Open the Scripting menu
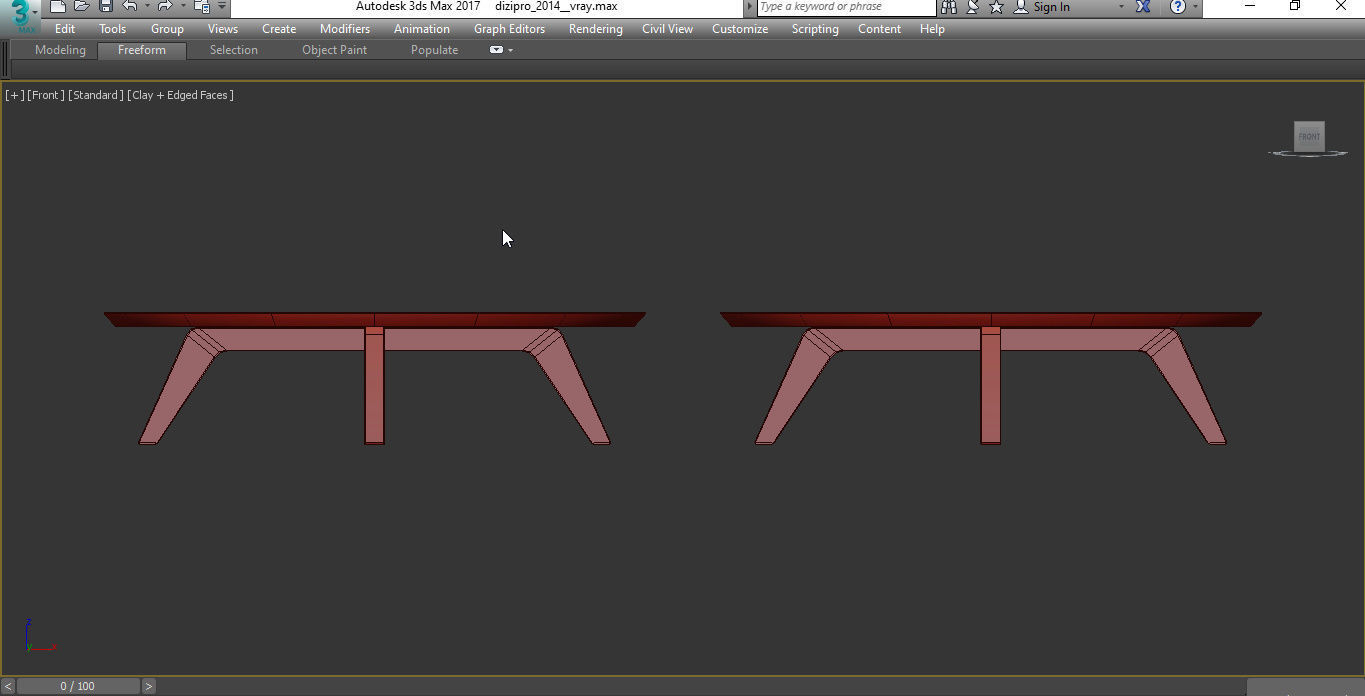1365x696 pixels. [815, 29]
